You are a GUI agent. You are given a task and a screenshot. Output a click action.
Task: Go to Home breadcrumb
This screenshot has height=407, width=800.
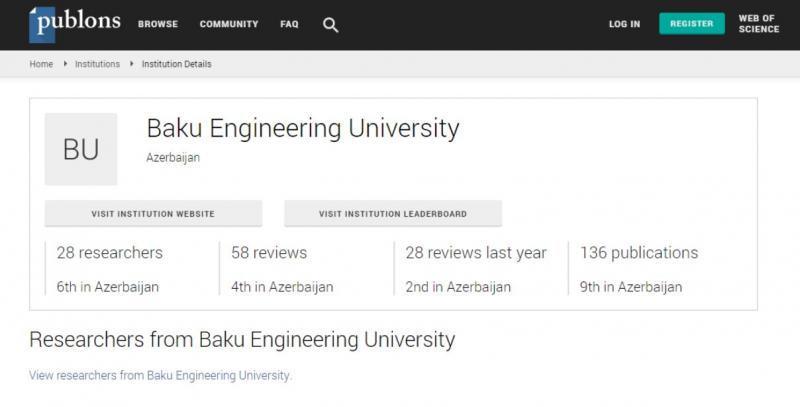tap(41, 64)
